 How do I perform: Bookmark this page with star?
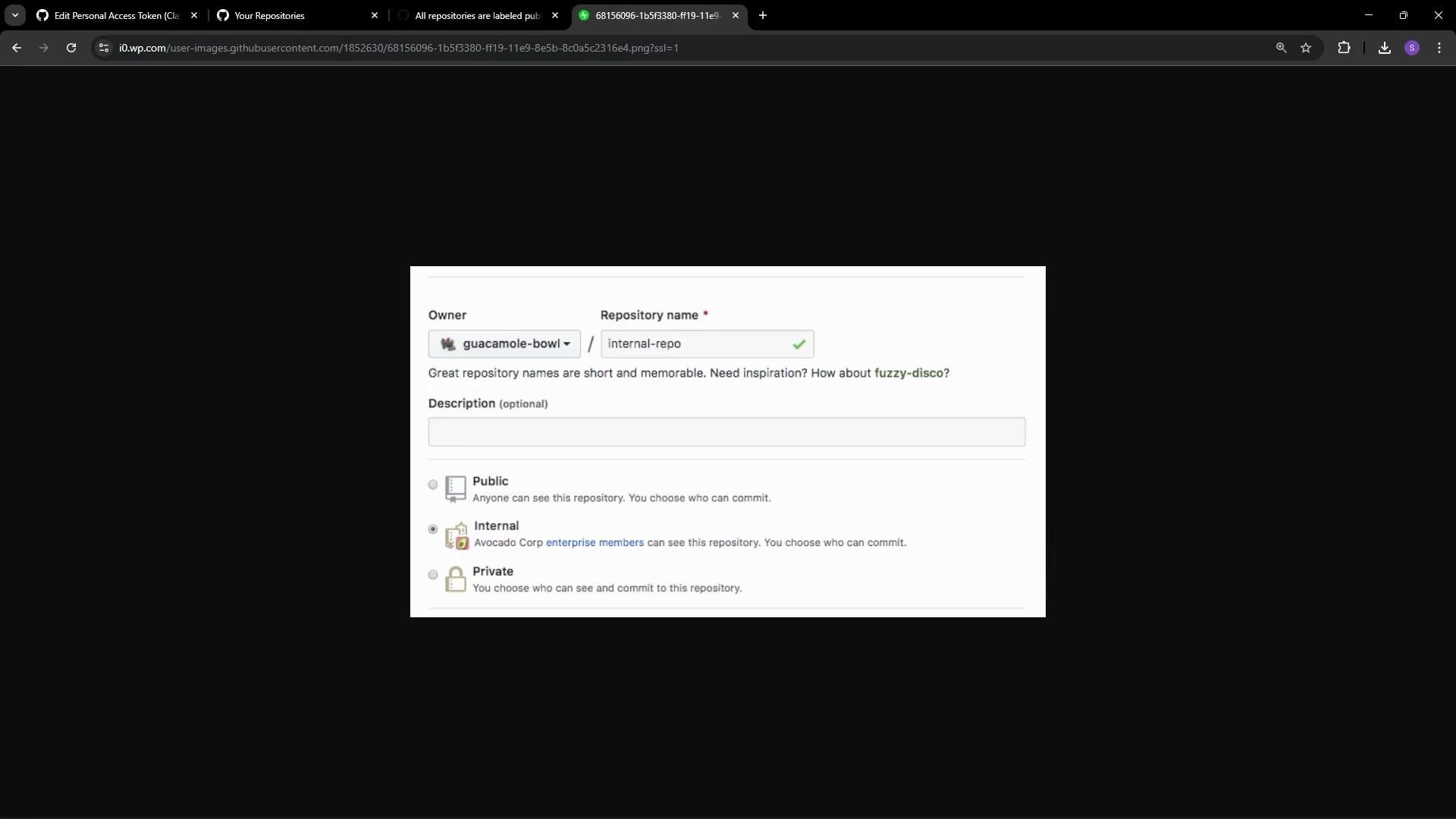click(x=1306, y=48)
